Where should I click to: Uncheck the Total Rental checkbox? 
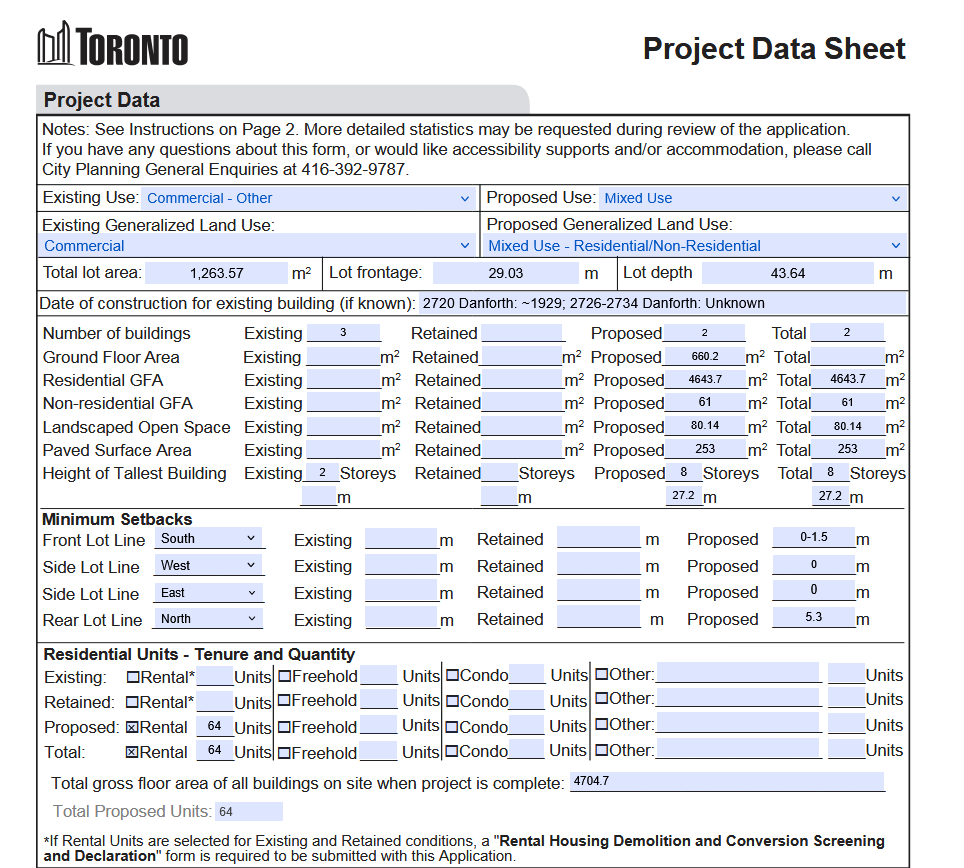(x=133, y=753)
